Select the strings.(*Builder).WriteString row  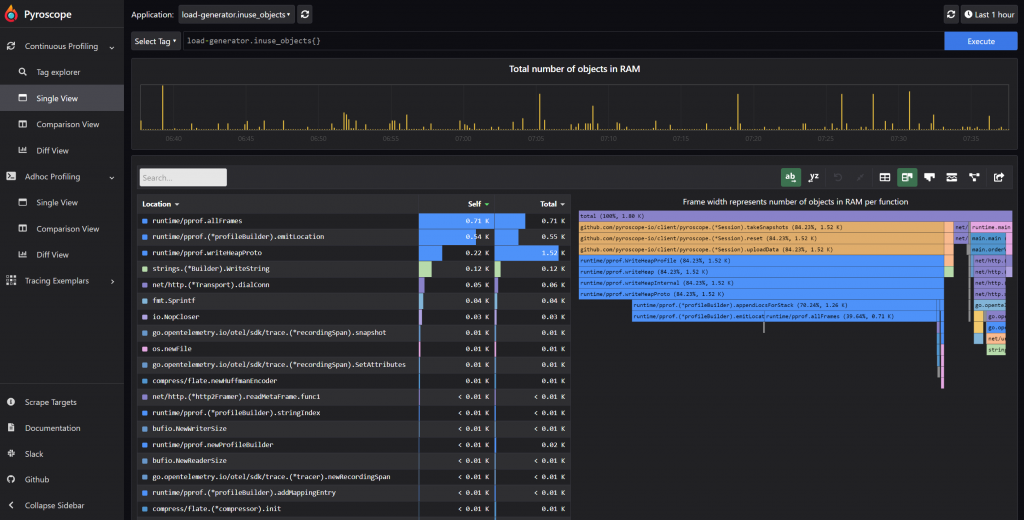(x=353, y=268)
